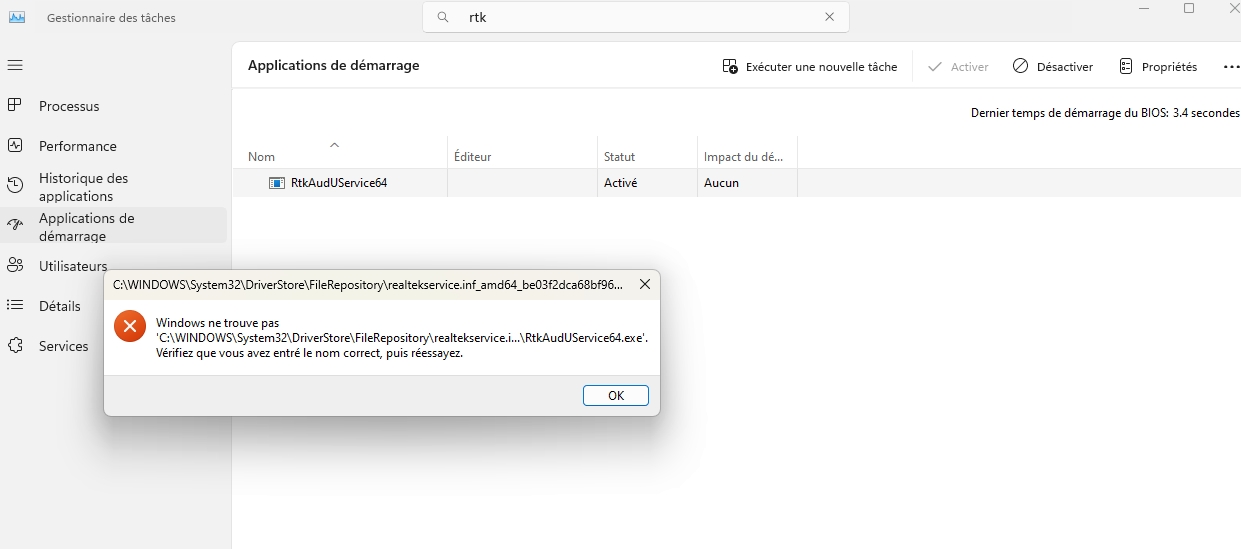Open the Processus page icon
Screen dimensions: 1241x549
pos(15,105)
